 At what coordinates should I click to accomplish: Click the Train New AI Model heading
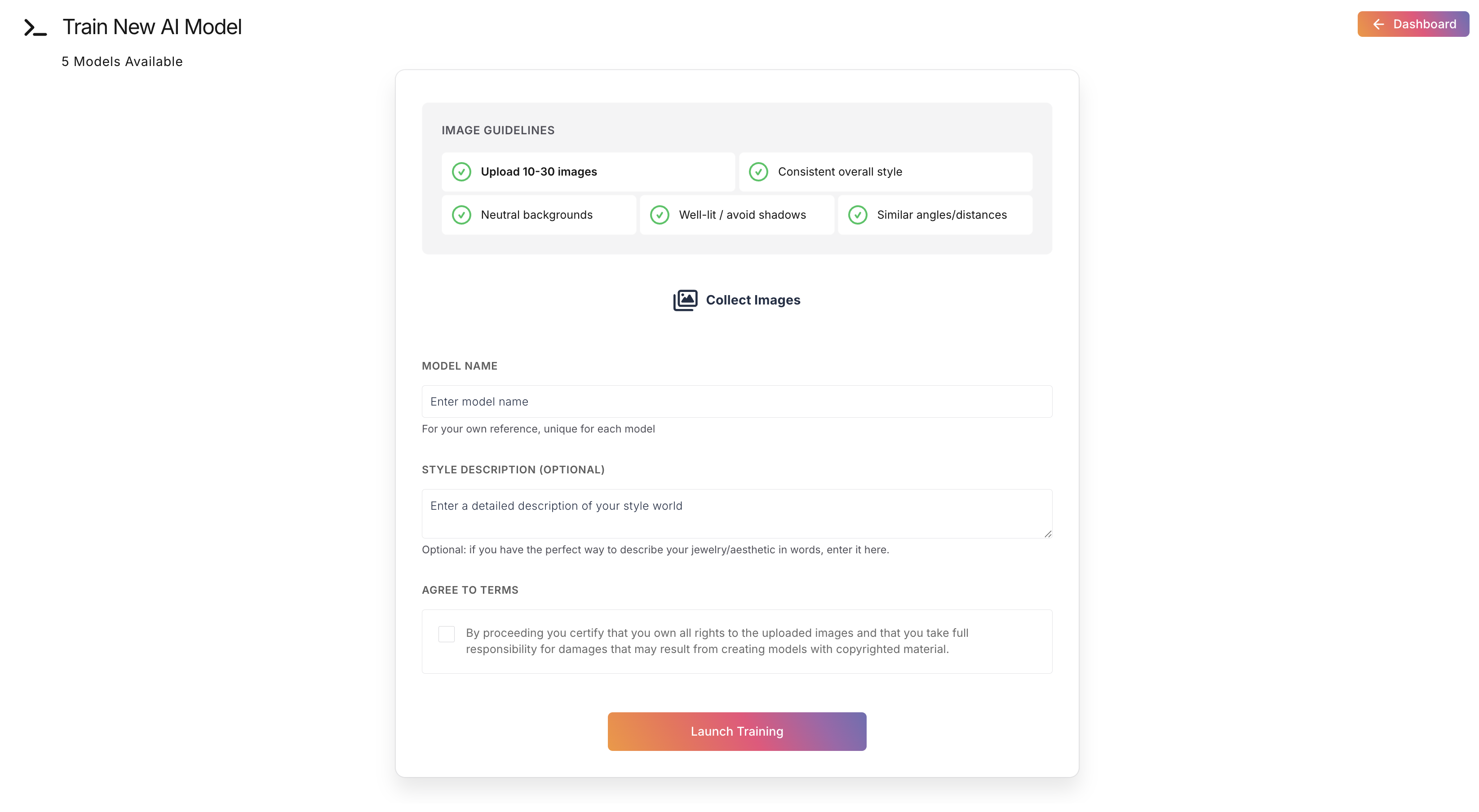point(152,27)
